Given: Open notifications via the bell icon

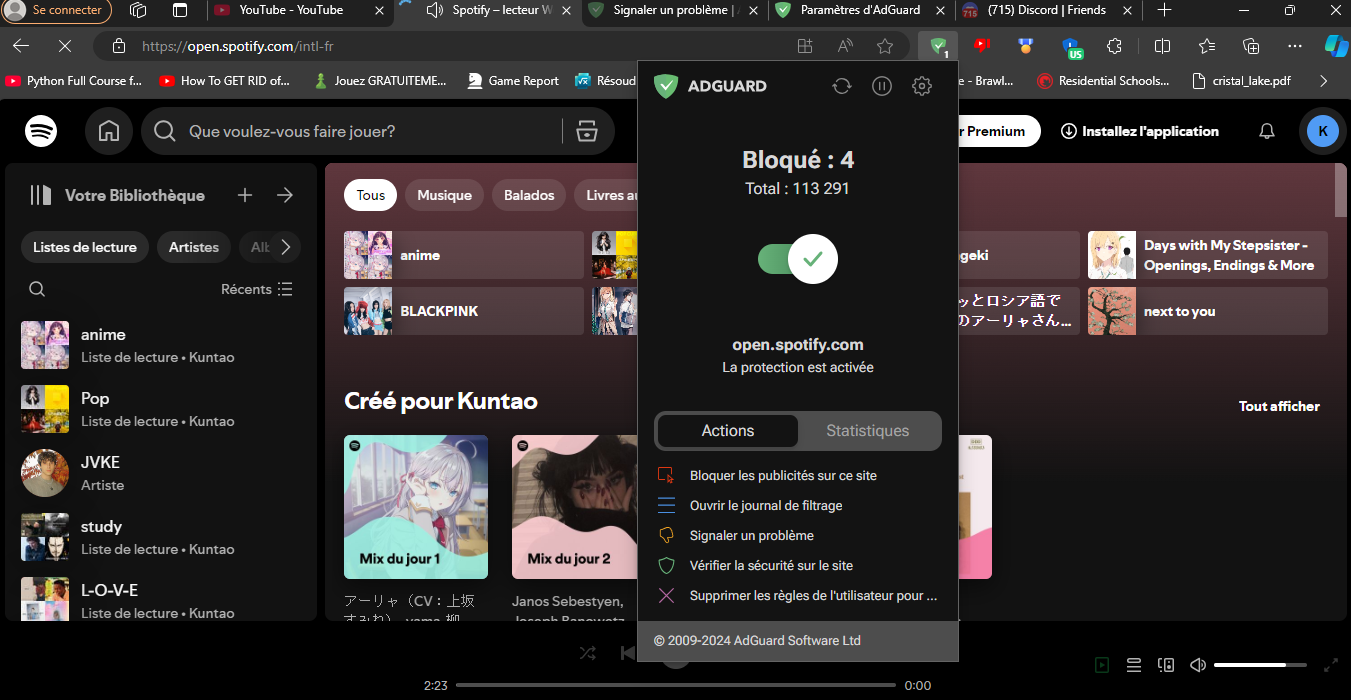Looking at the screenshot, I should click(1266, 131).
